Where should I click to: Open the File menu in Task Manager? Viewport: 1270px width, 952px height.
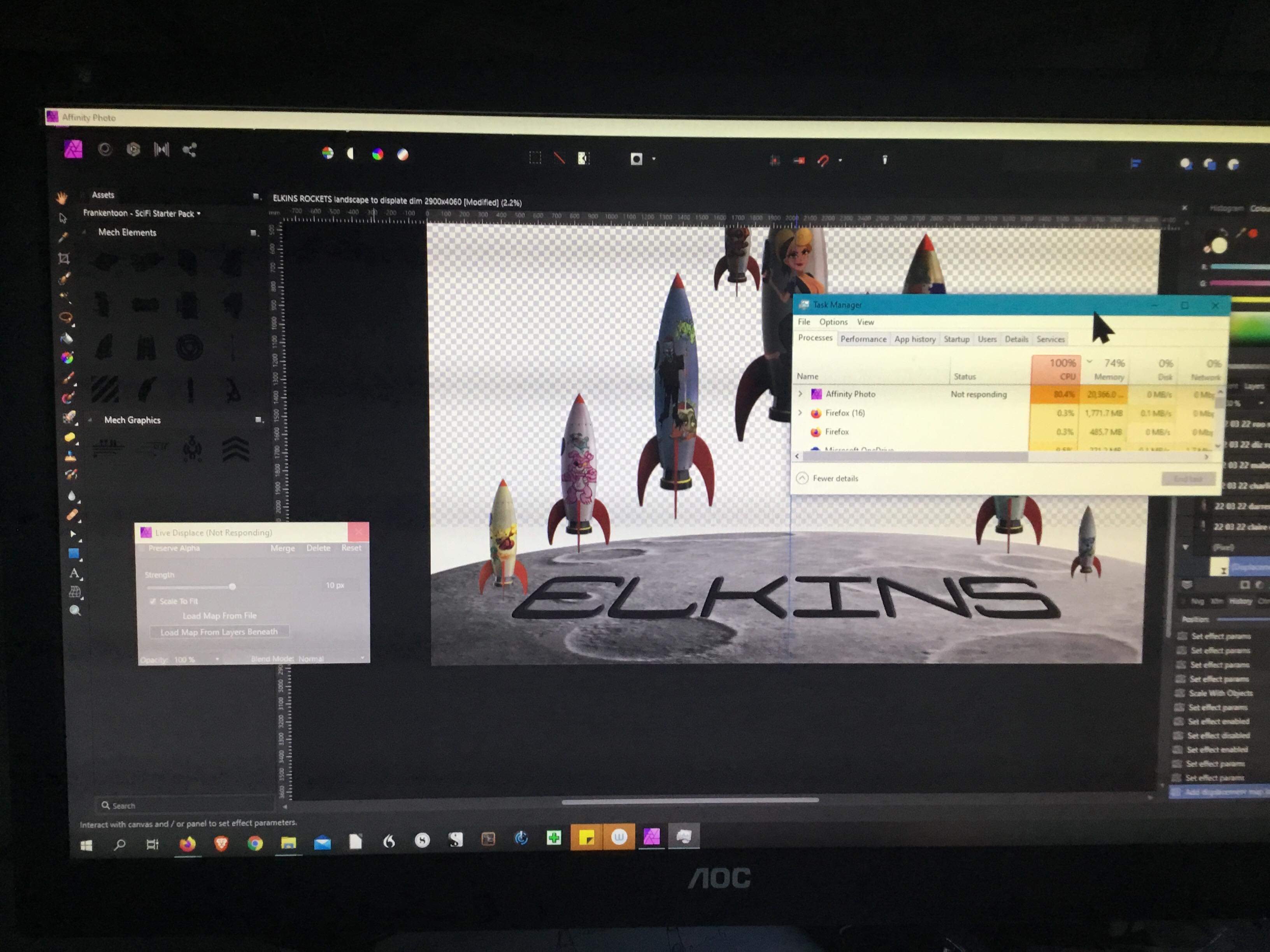[804, 322]
